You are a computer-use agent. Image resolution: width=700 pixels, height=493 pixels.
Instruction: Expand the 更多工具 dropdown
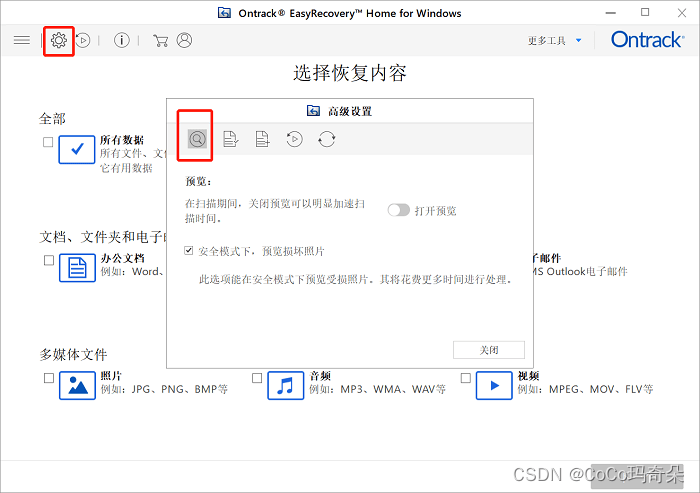pos(553,41)
